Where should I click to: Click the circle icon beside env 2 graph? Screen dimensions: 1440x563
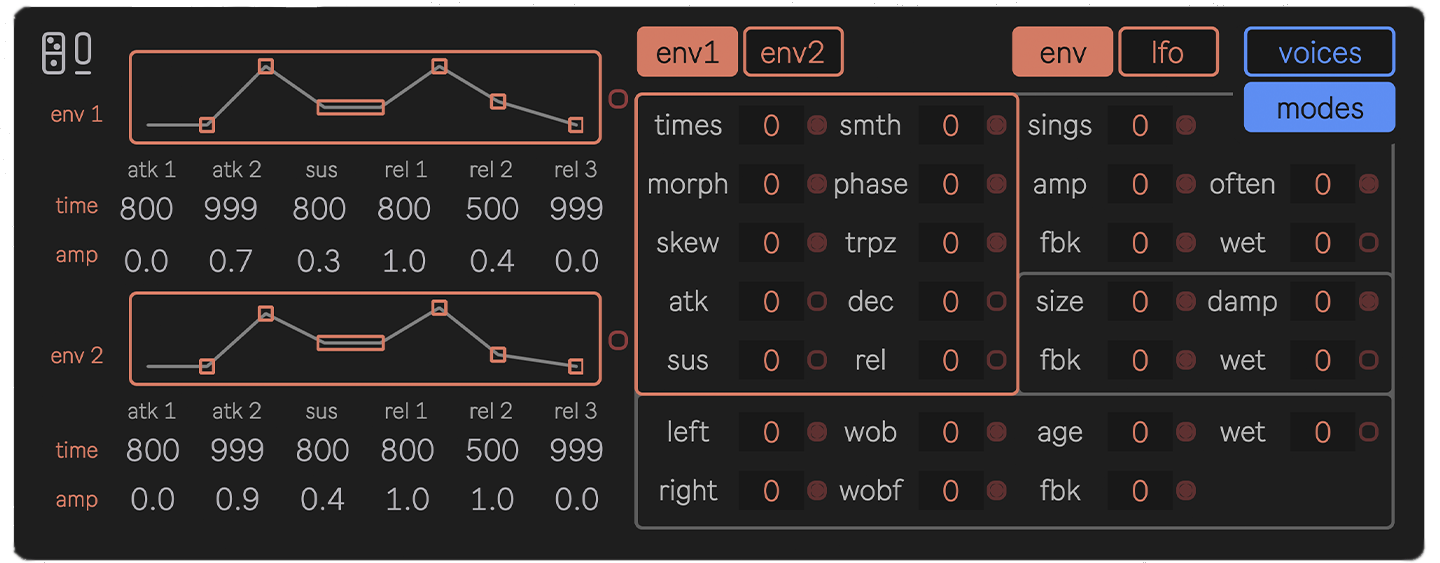(x=618, y=341)
